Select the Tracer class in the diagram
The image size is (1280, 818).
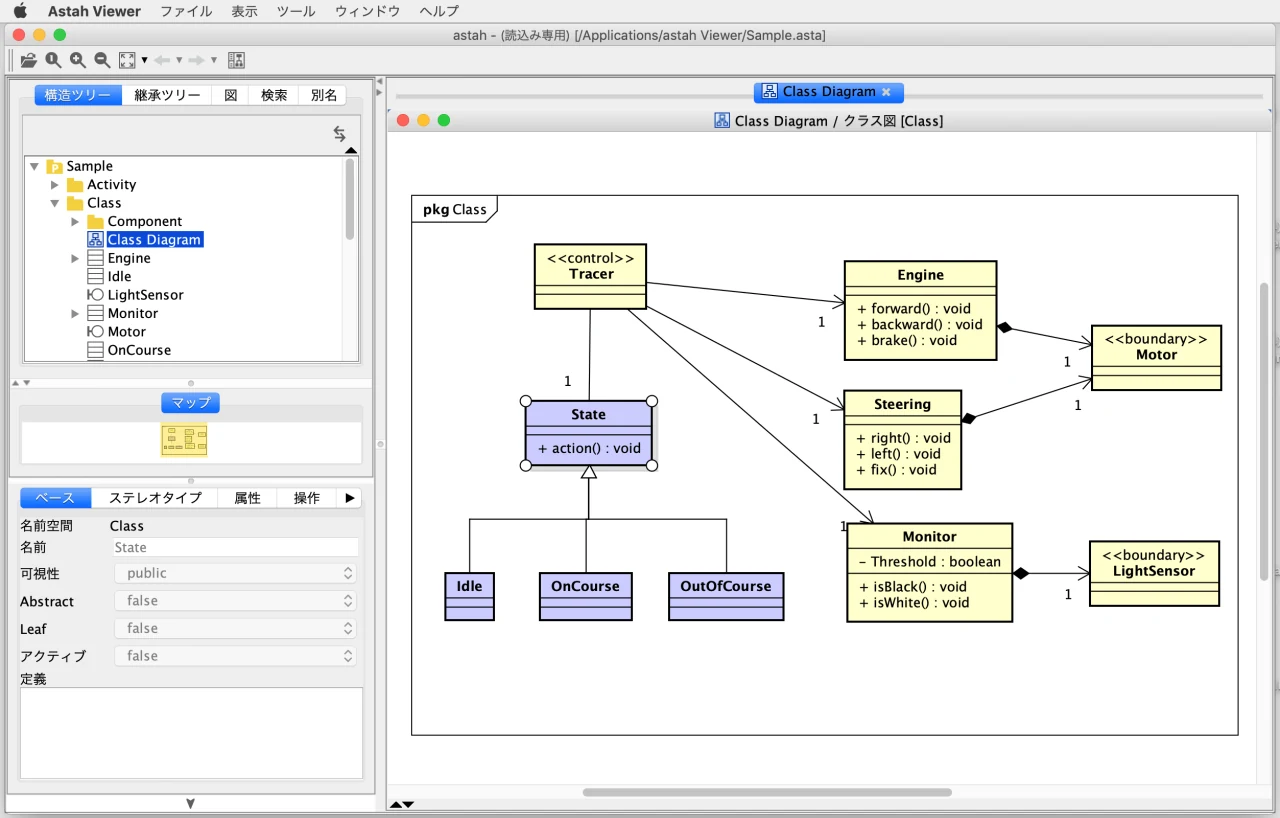(x=590, y=277)
